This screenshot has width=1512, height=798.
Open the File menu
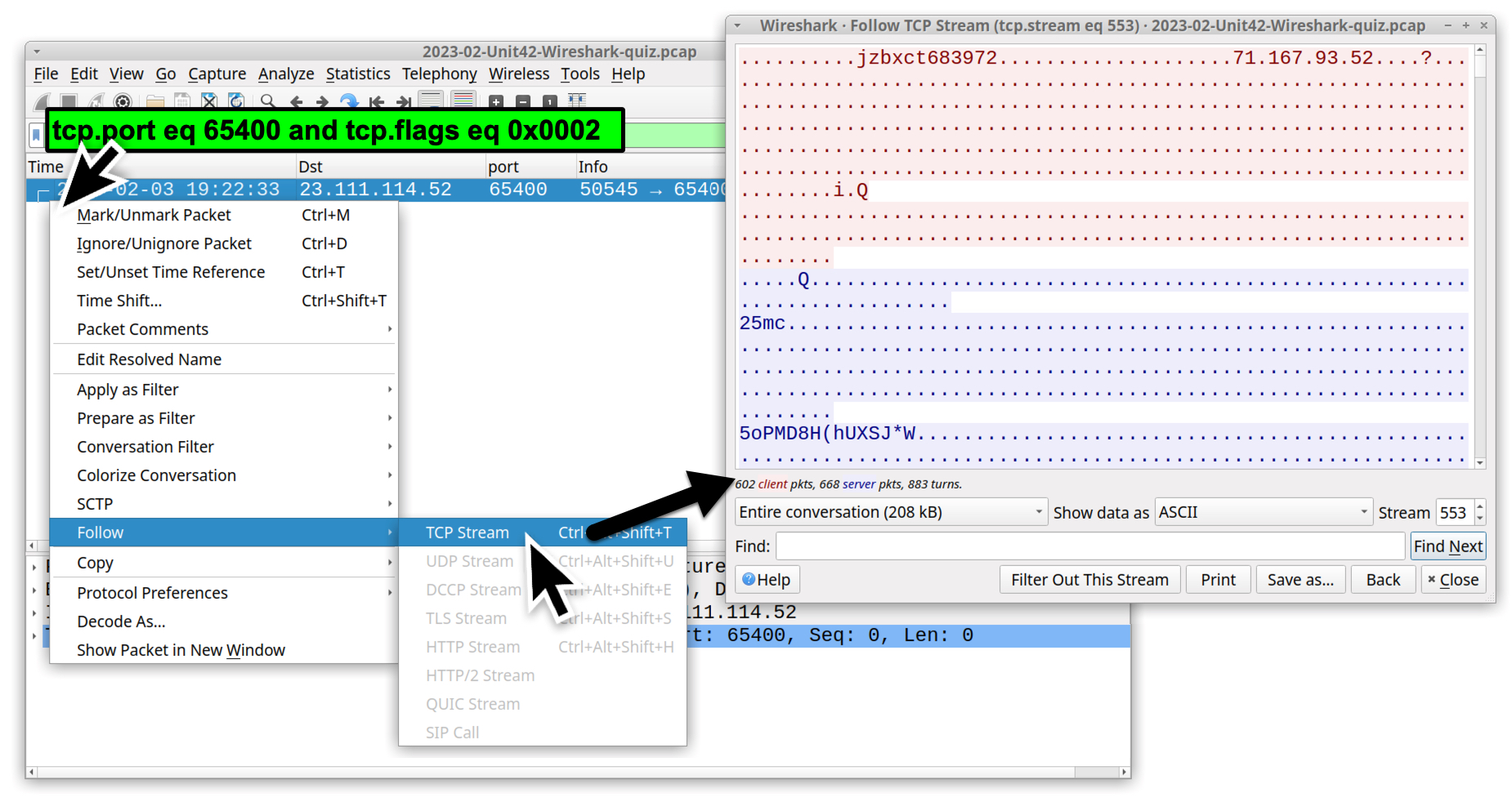[46, 74]
